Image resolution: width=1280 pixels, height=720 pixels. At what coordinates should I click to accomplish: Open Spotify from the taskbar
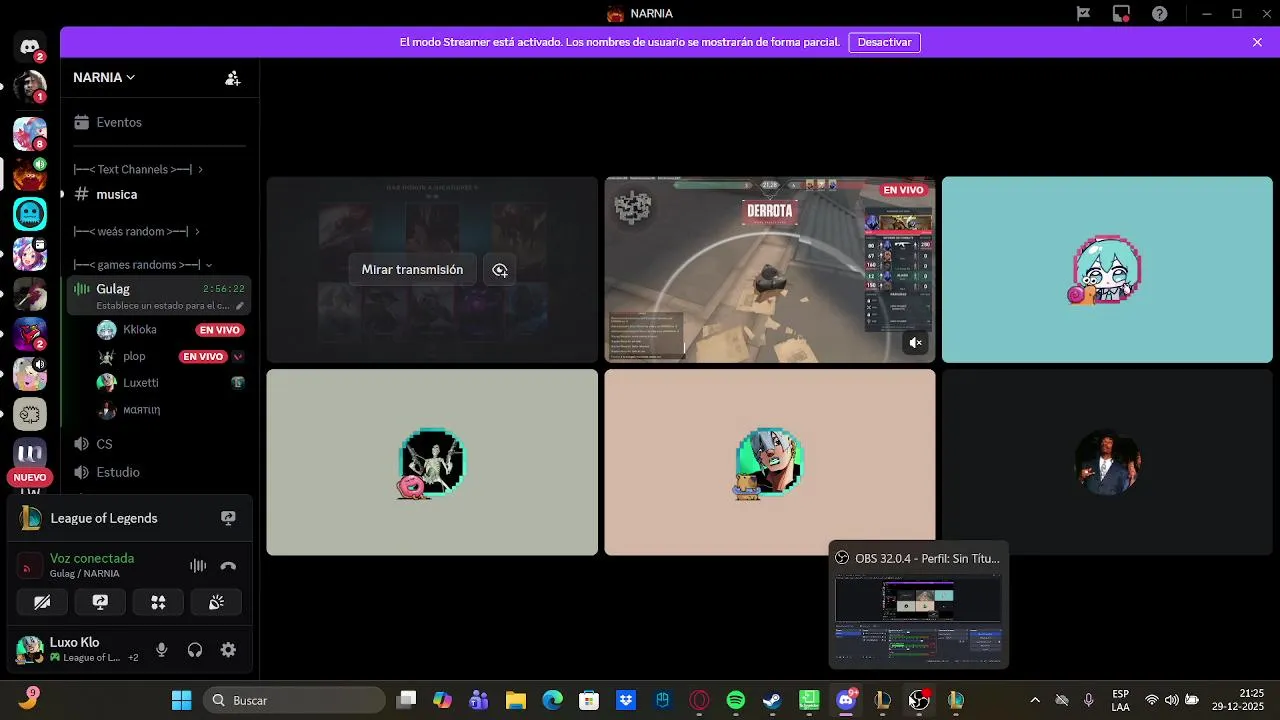click(736, 700)
